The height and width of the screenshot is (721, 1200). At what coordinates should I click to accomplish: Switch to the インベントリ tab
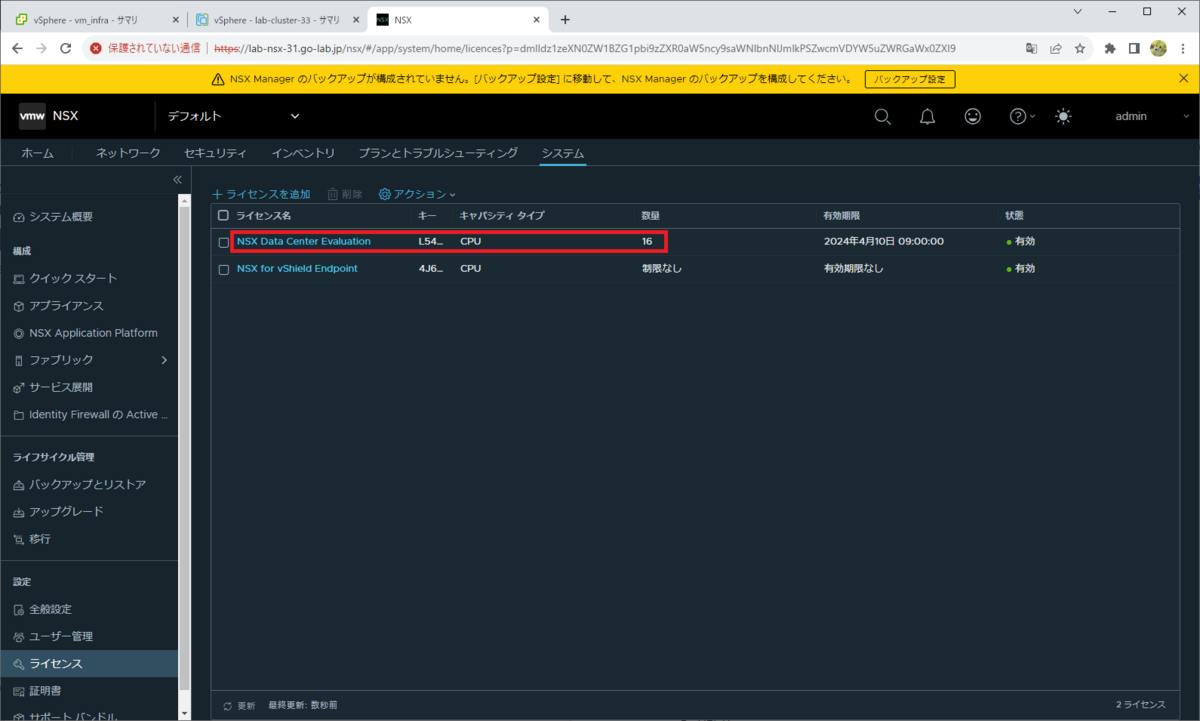coord(303,153)
